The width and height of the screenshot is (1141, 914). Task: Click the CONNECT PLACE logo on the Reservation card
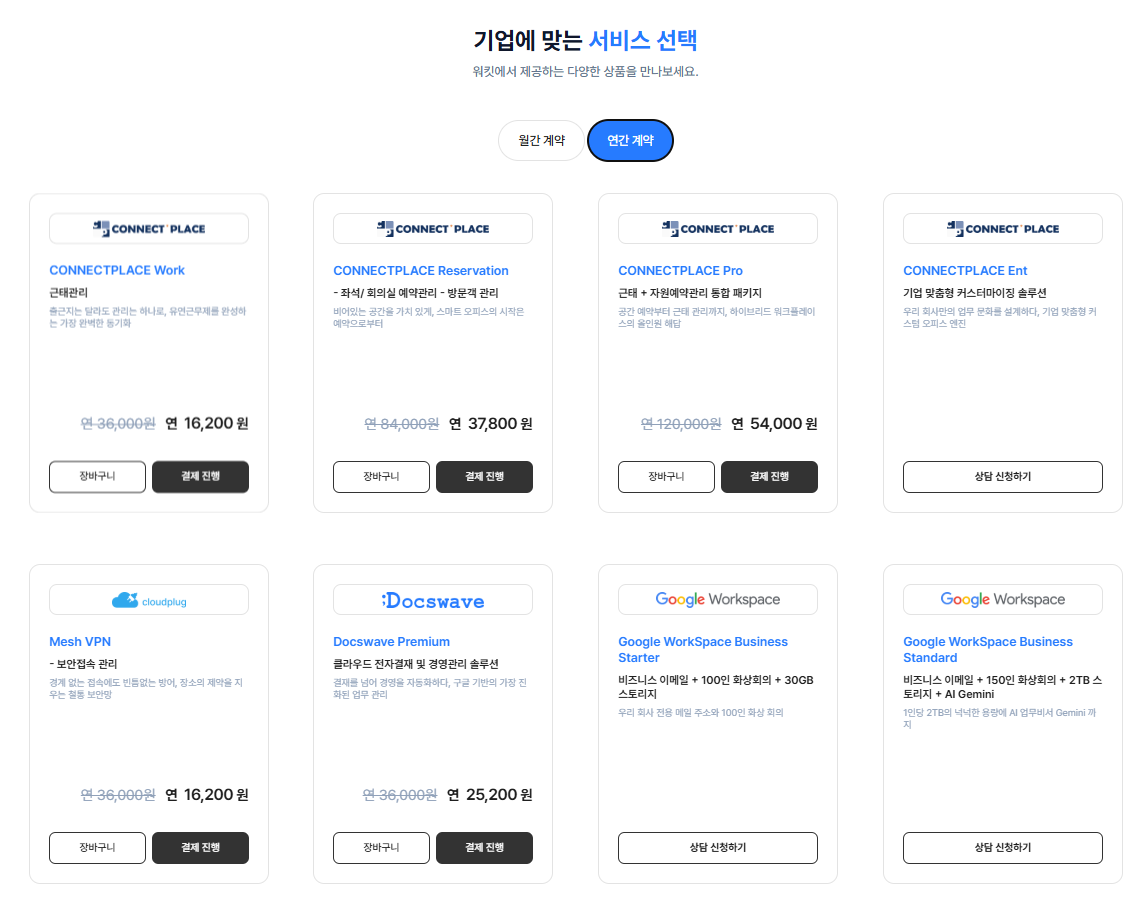(433, 228)
